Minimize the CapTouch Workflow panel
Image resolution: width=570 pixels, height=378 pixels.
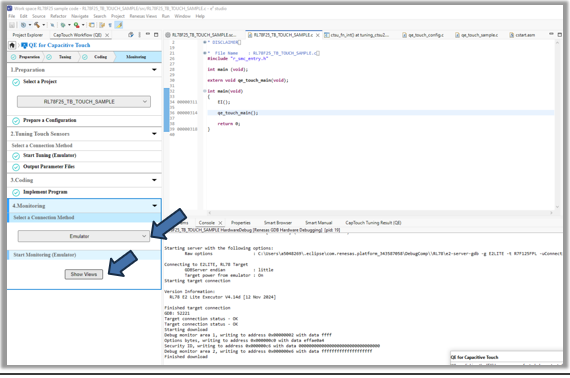point(148,35)
